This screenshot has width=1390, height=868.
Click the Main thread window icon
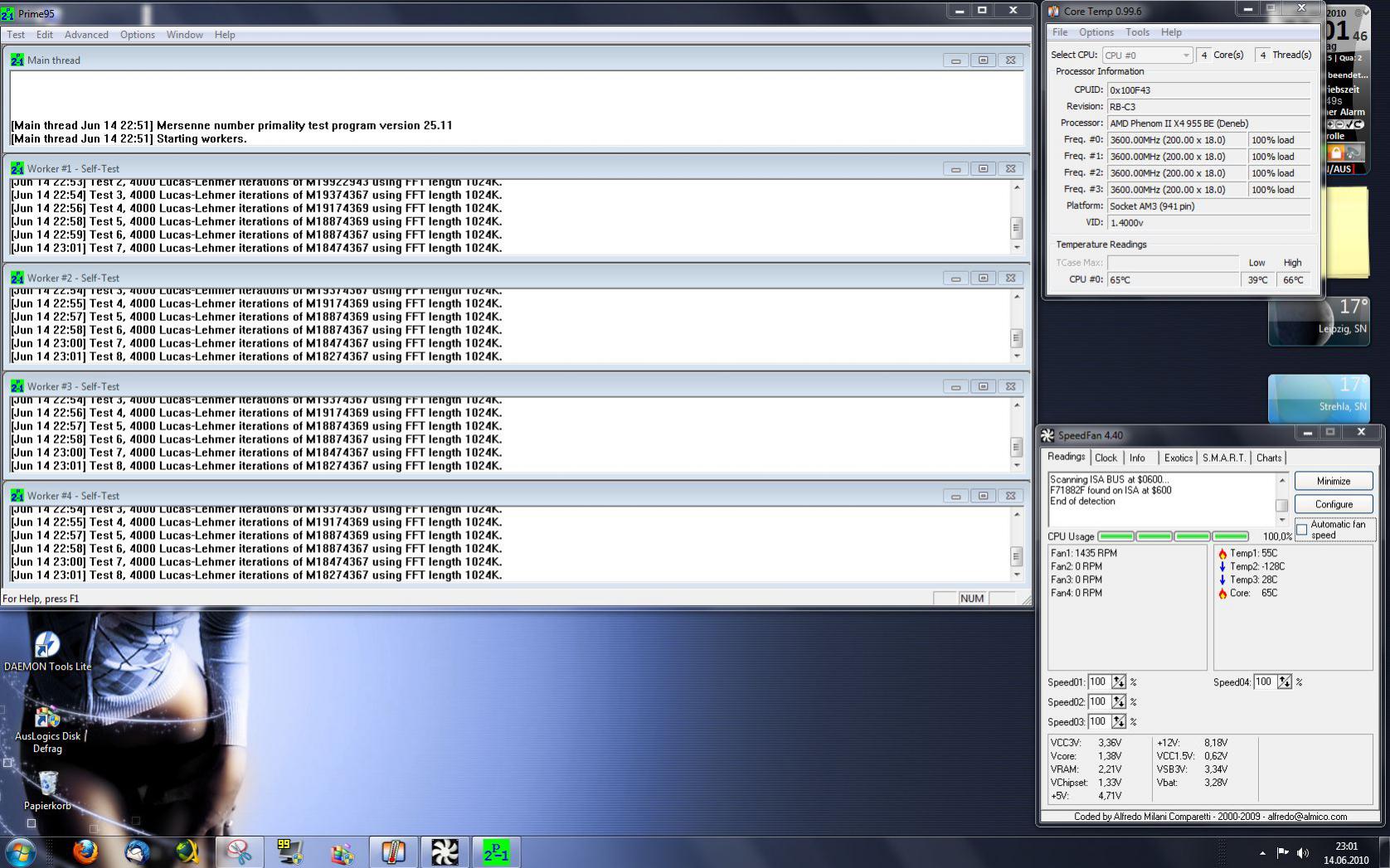tap(17, 60)
